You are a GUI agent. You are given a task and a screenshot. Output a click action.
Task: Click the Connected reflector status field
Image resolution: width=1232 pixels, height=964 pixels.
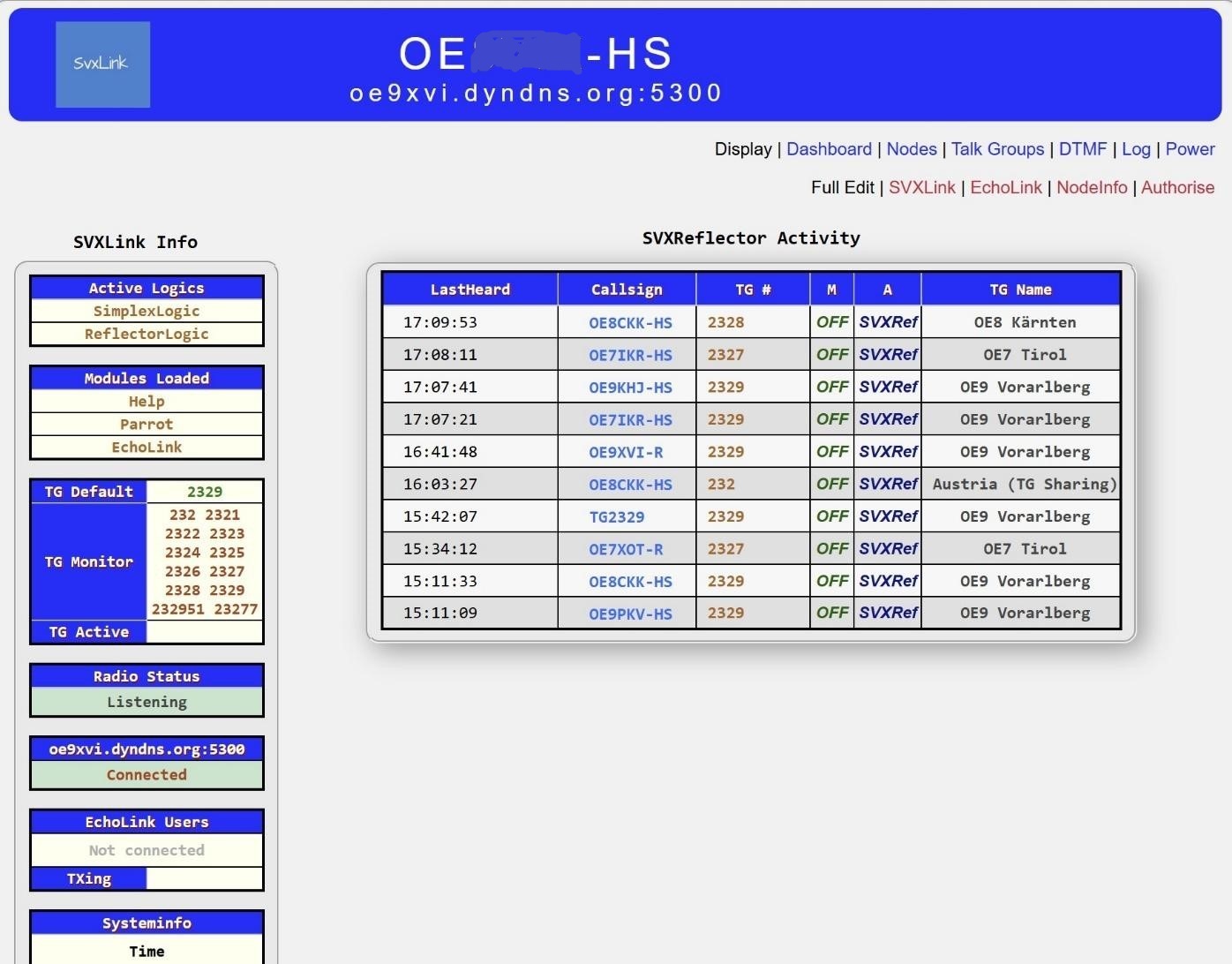pos(146,774)
